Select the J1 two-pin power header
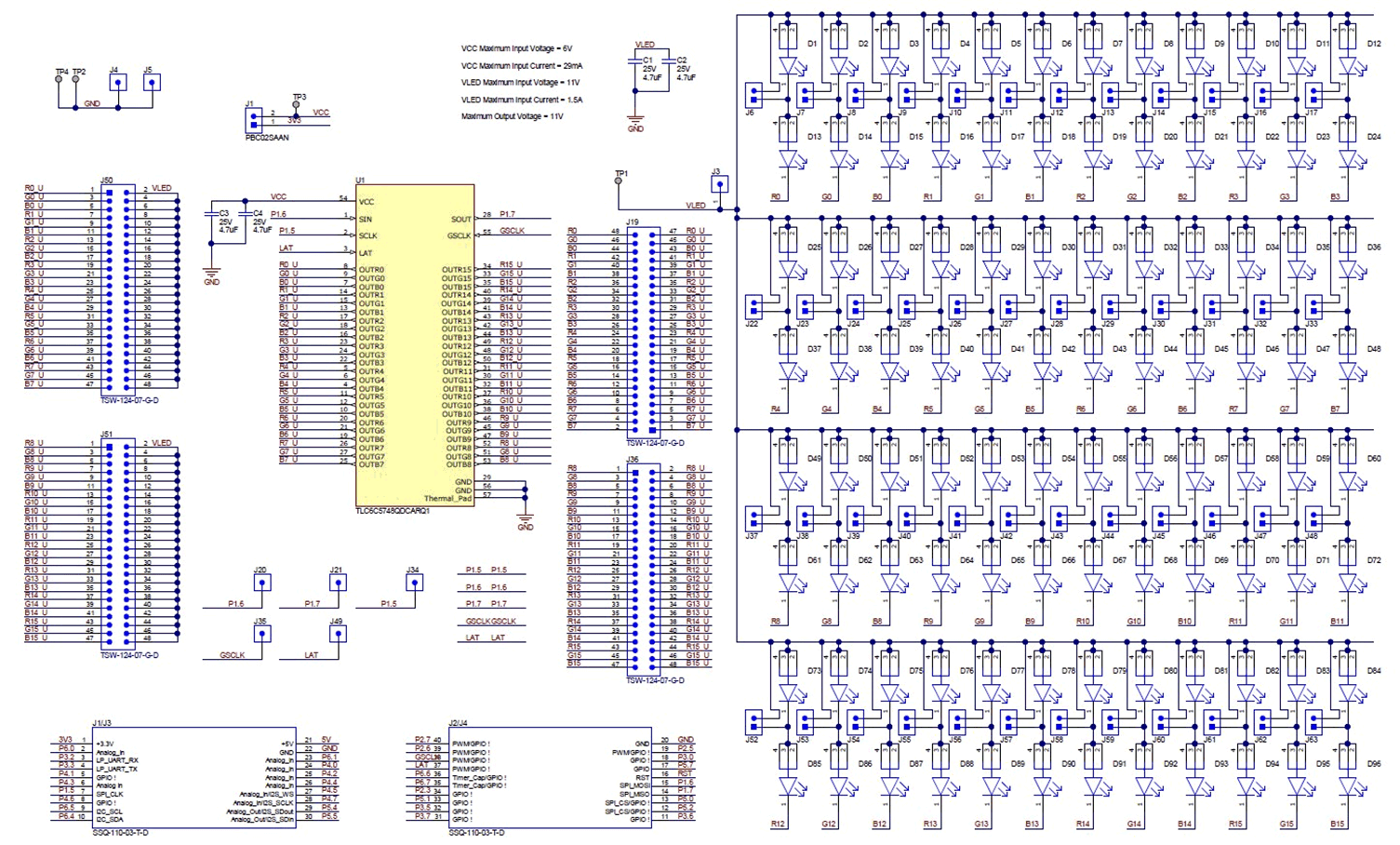The image size is (1400, 845). (x=253, y=120)
